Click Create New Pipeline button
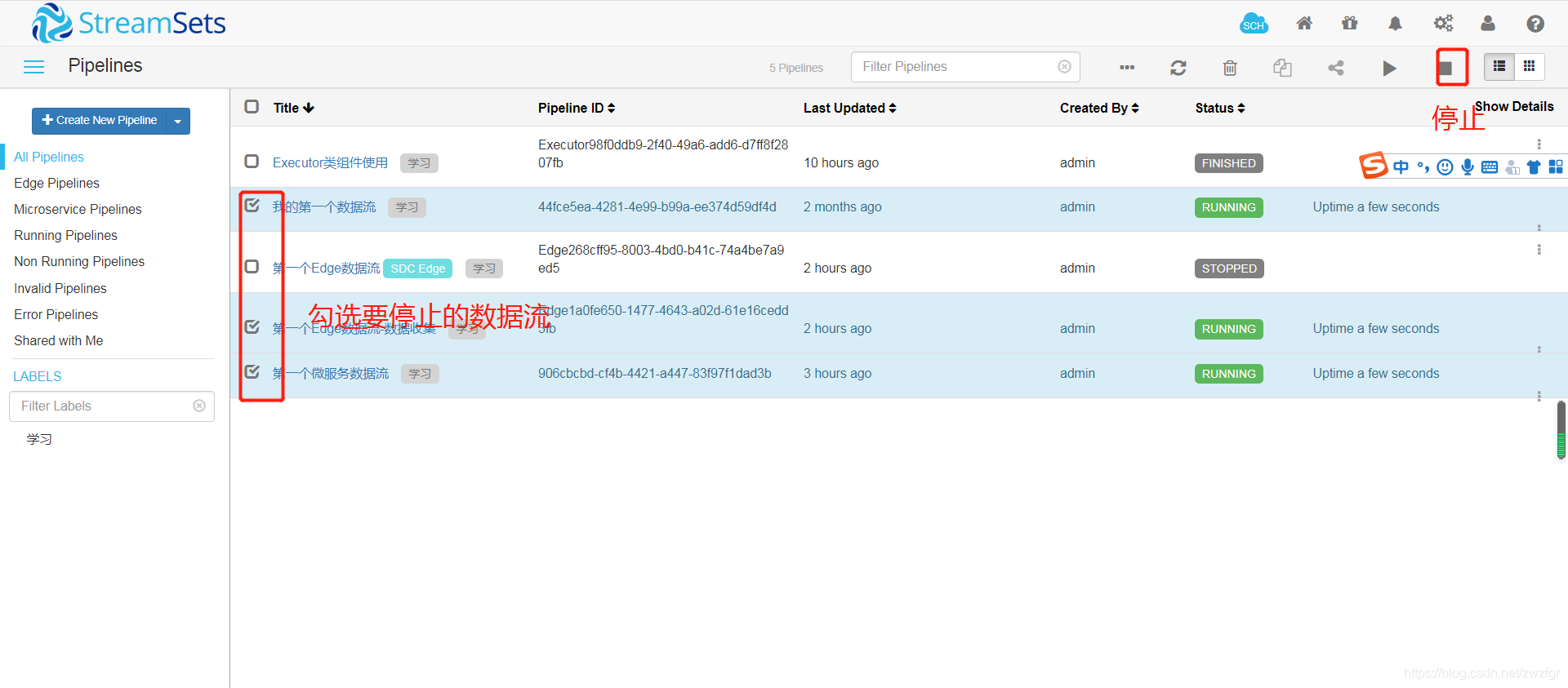 pyautogui.click(x=100, y=121)
